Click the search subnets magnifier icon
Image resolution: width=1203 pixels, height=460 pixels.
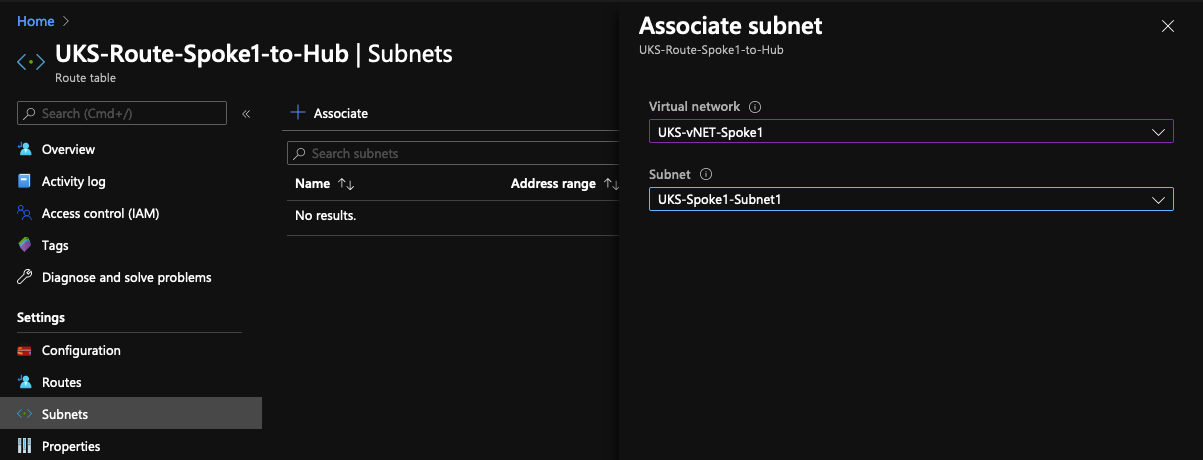point(299,154)
